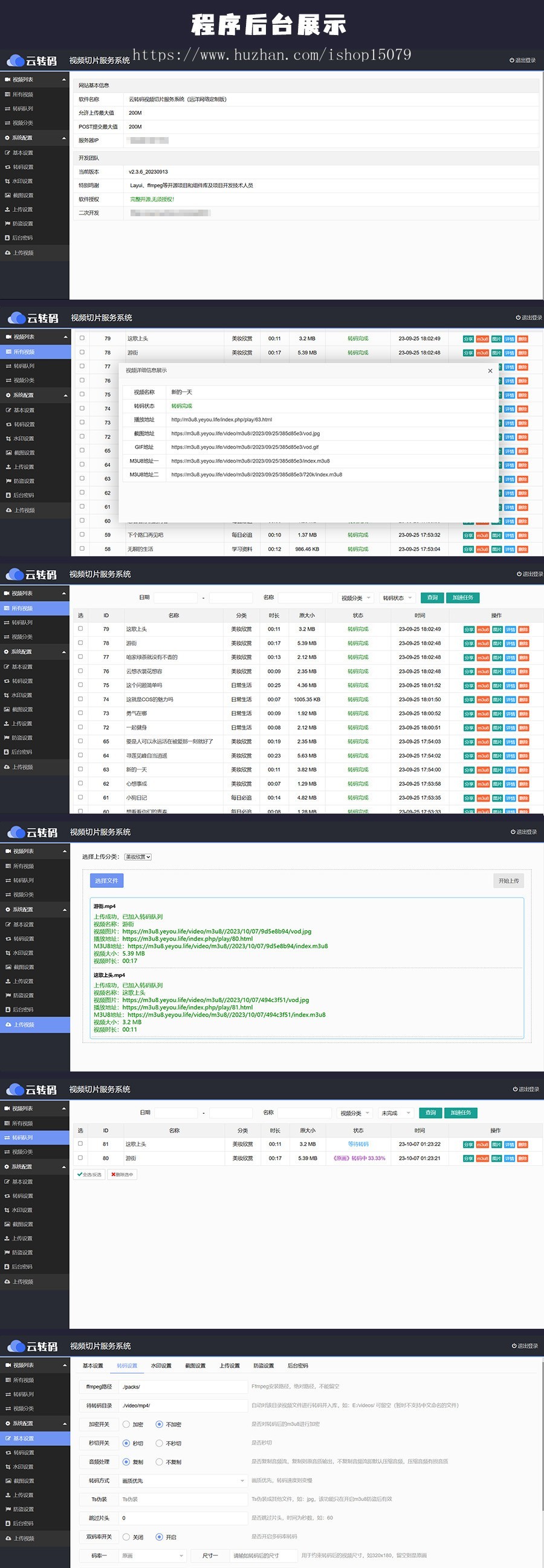Open the 选择上传分类 美妆欣赏 dropdown
544x1568 pixels.
[138, 856]
